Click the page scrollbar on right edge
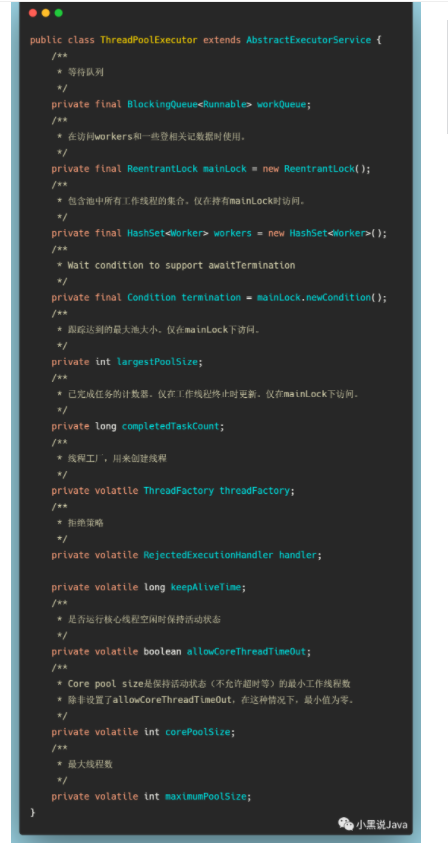This screenshot has width=448, height=853. click(446, 76)
